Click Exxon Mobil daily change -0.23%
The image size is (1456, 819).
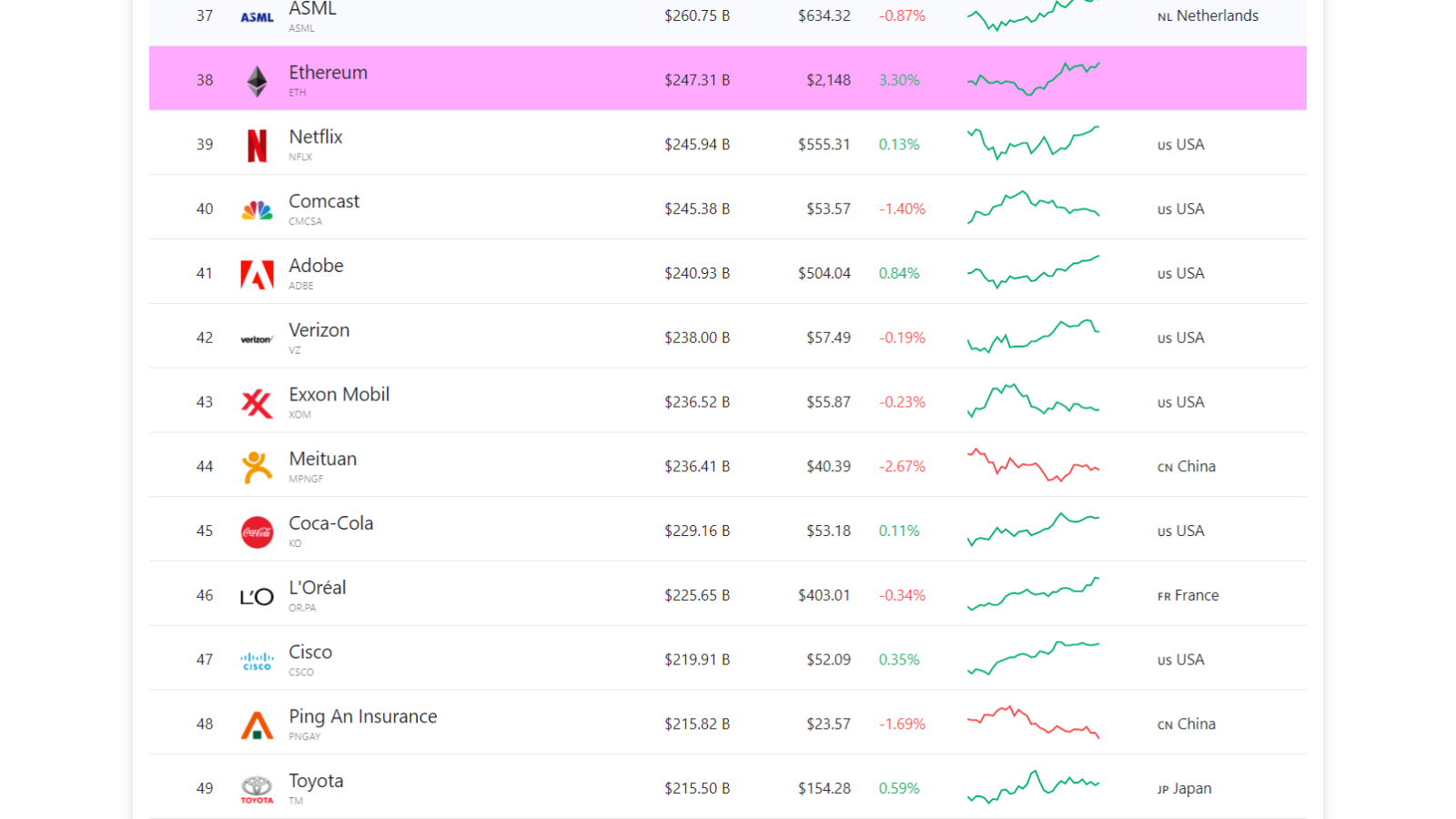902,402
